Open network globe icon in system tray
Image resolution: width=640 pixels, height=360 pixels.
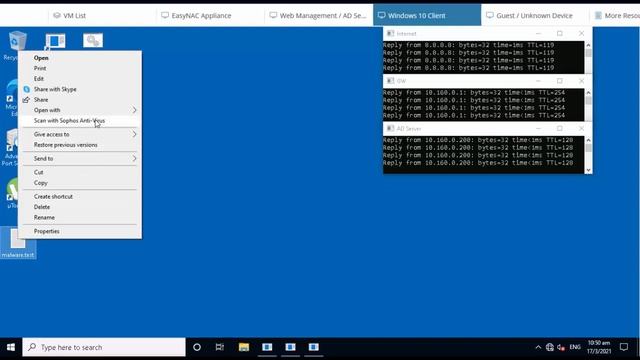coord(550,347)
